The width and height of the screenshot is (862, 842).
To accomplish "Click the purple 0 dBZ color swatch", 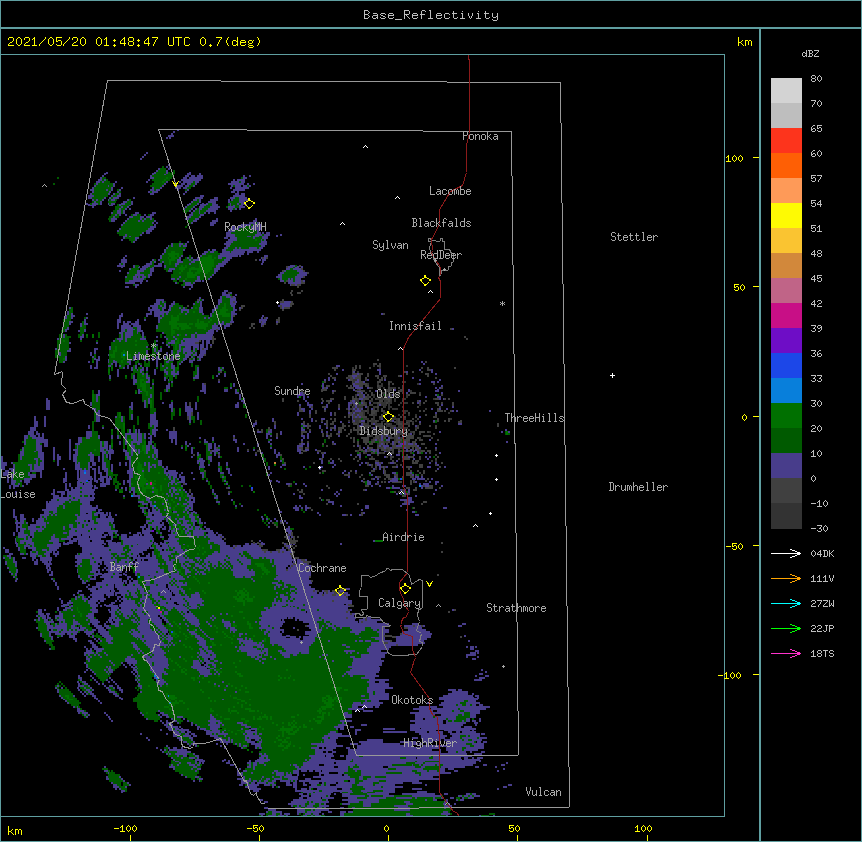I will tap(786, 466).
